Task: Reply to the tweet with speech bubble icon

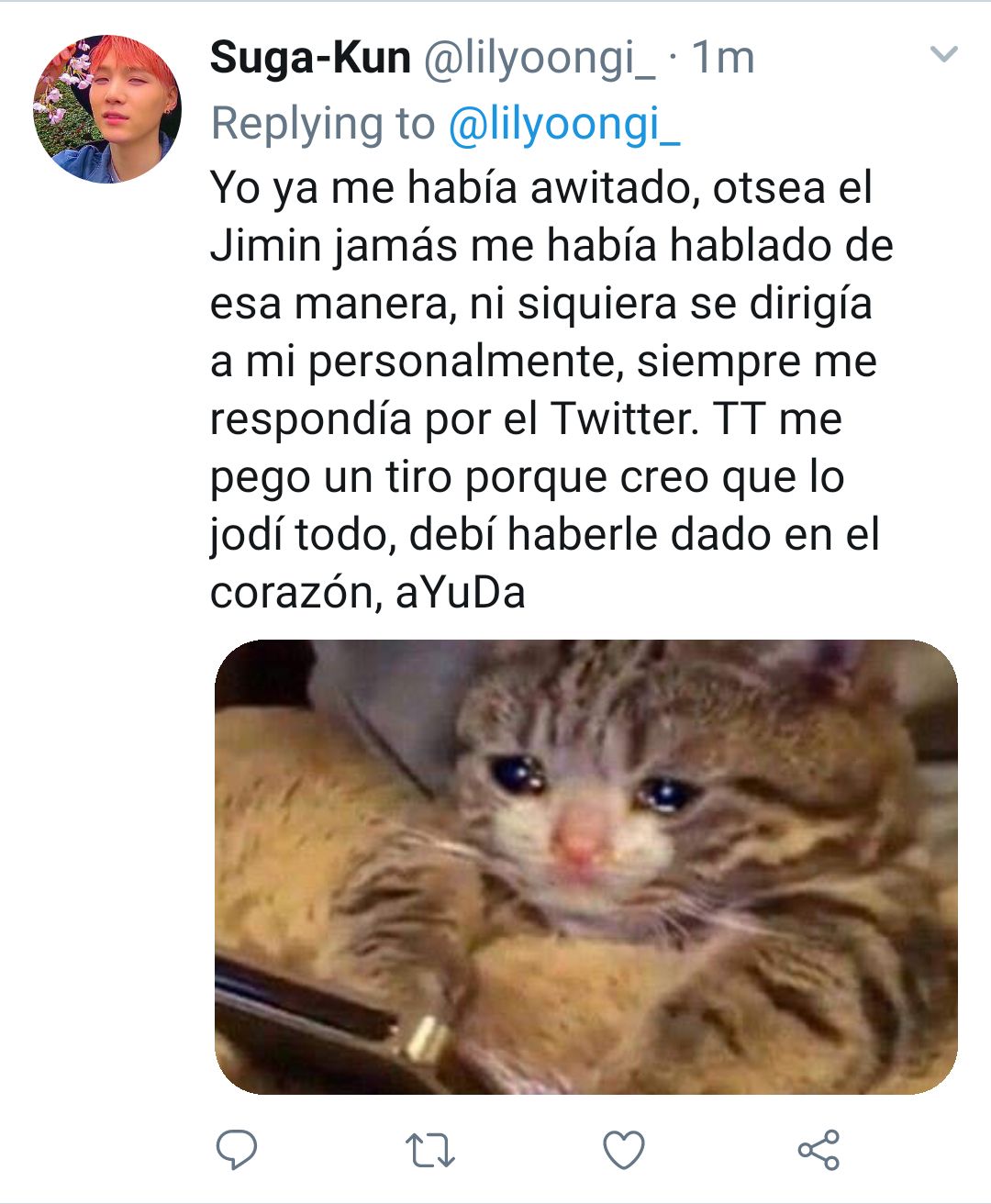Action: coord(236,1149)
